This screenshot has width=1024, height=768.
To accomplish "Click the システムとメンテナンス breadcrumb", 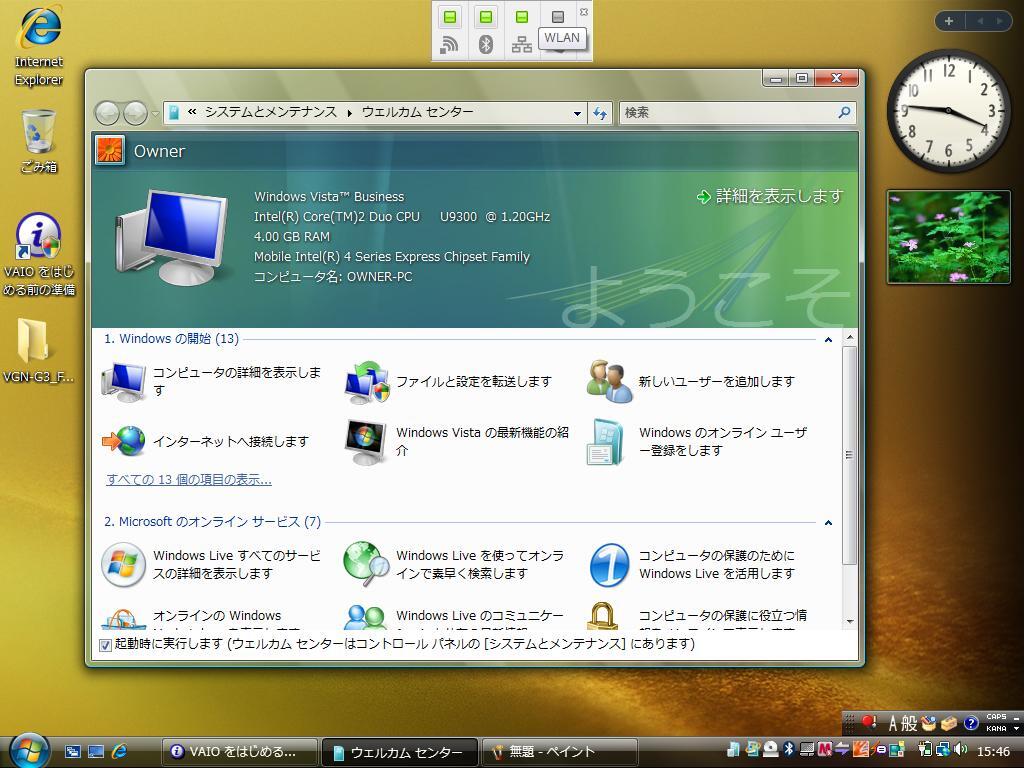I will (x=271, y=112).
